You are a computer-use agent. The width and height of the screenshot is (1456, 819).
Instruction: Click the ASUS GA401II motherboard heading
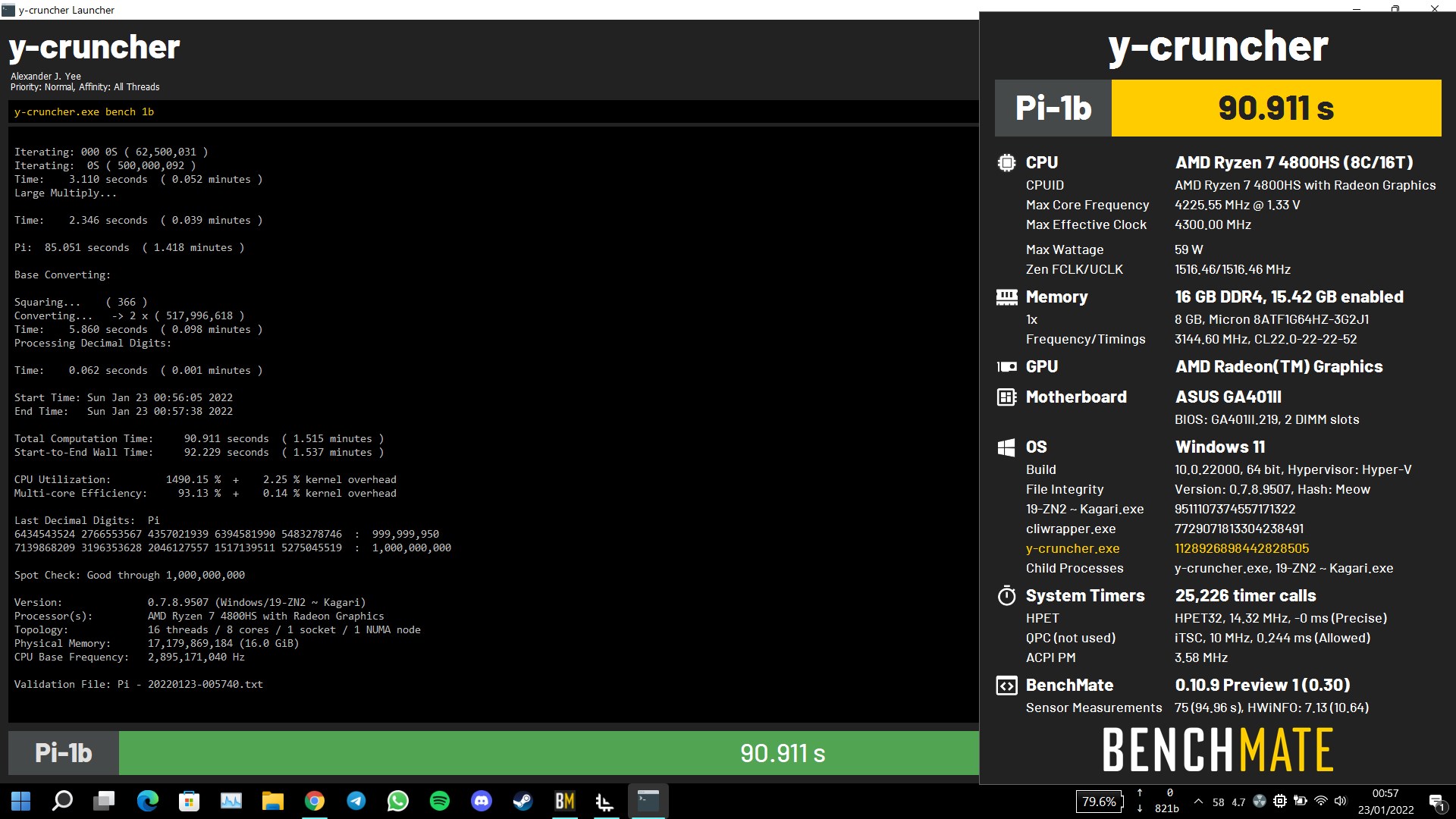1228,397
